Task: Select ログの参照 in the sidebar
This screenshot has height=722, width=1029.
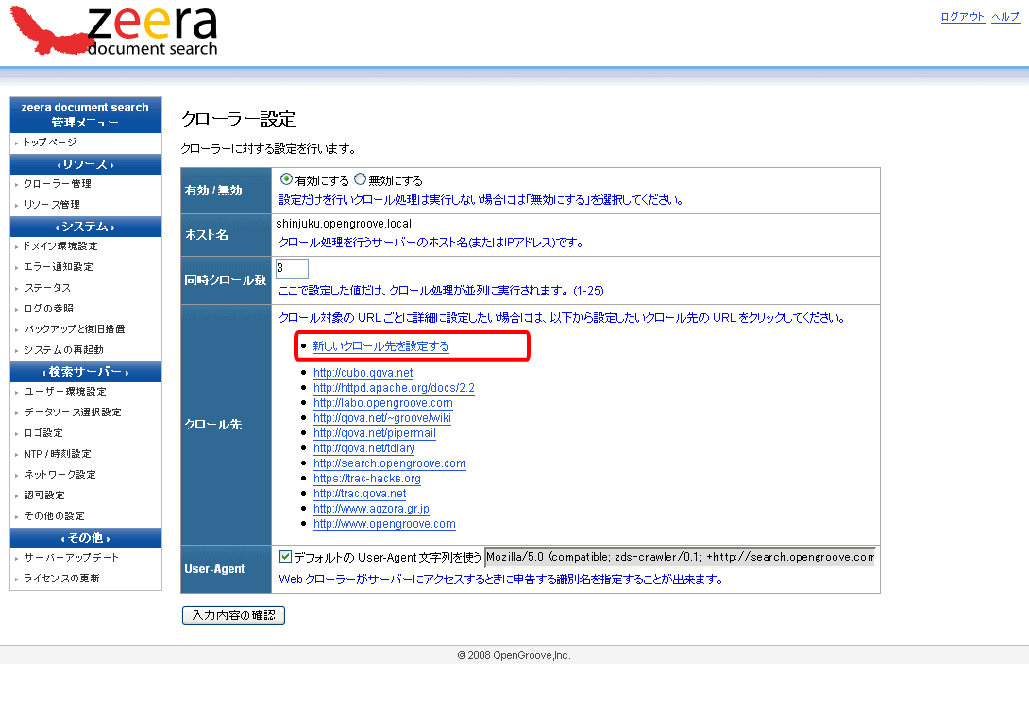Action: pos(49,308)
